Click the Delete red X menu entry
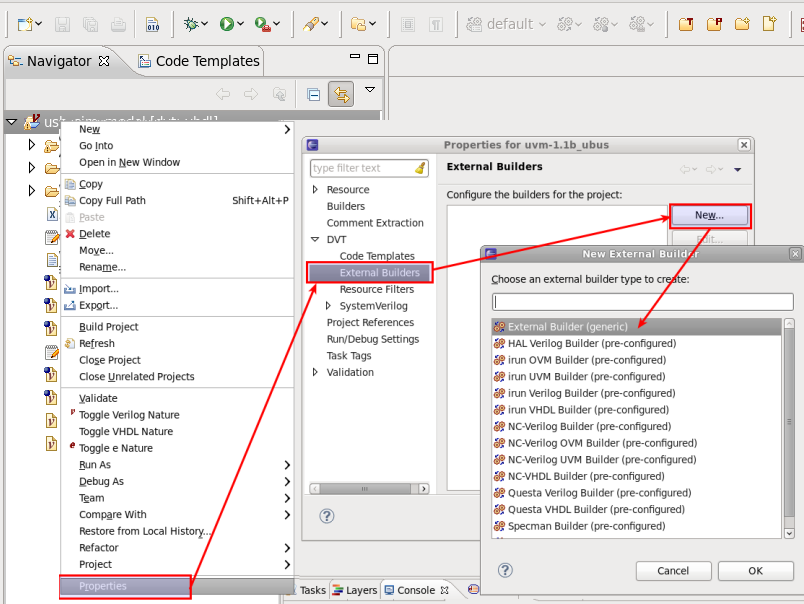Image resolution: width=804 pixels, height=604 pixels. [94, 234]
